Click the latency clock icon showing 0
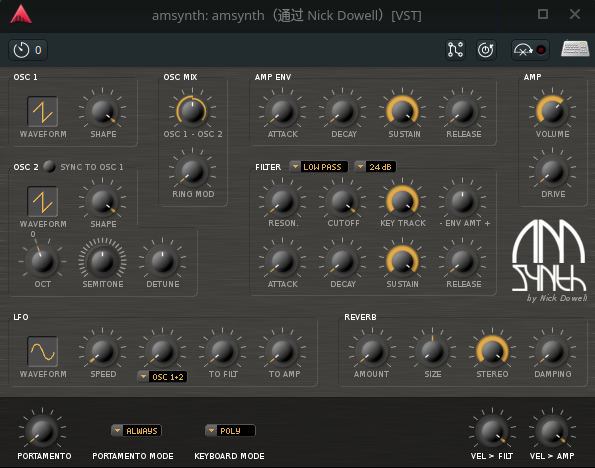595x468 pixels. pos(28,50)
